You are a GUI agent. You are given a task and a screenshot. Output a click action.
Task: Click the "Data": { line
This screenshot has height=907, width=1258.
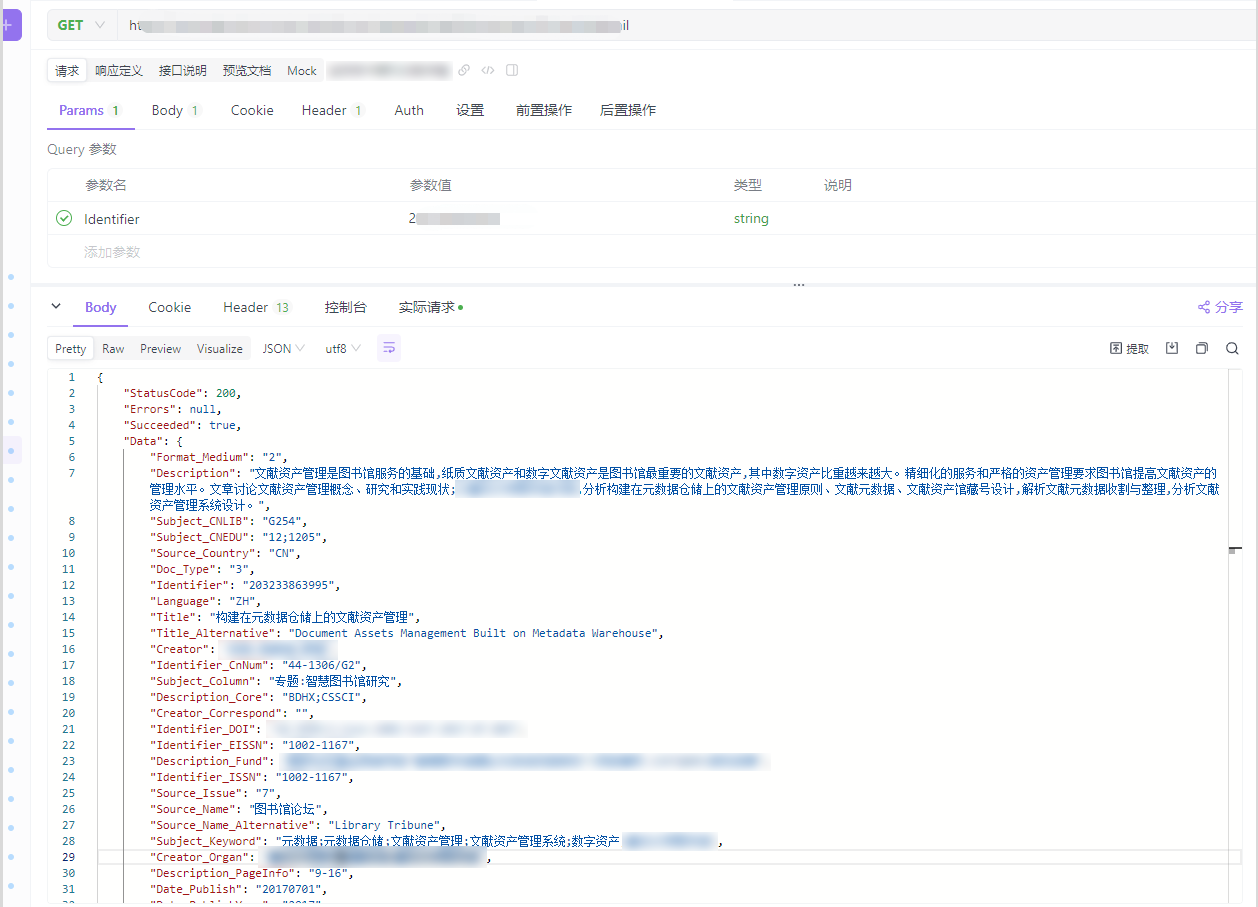coord(153,441)
